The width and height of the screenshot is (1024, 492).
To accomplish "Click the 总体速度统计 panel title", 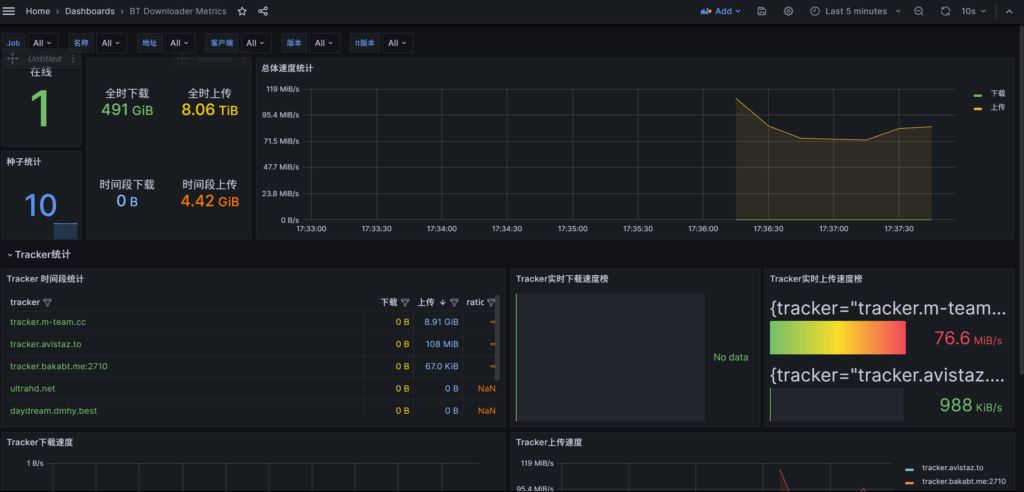I will 287,68.
